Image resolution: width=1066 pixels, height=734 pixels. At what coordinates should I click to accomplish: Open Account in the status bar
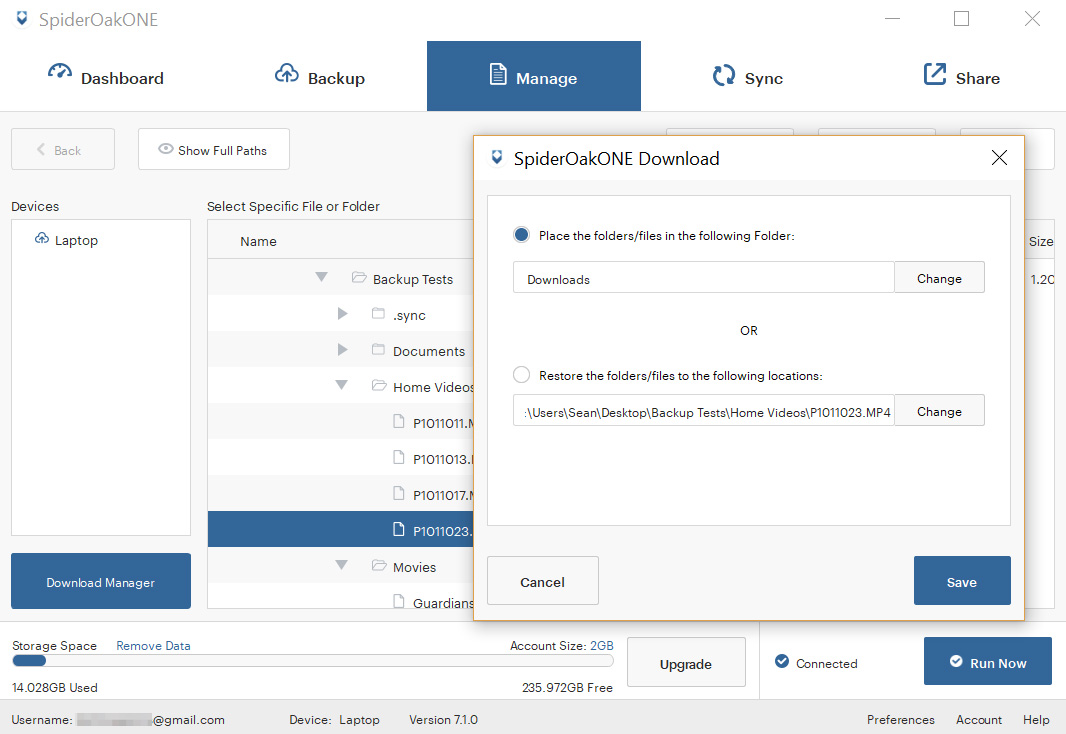tap(979, 720)
